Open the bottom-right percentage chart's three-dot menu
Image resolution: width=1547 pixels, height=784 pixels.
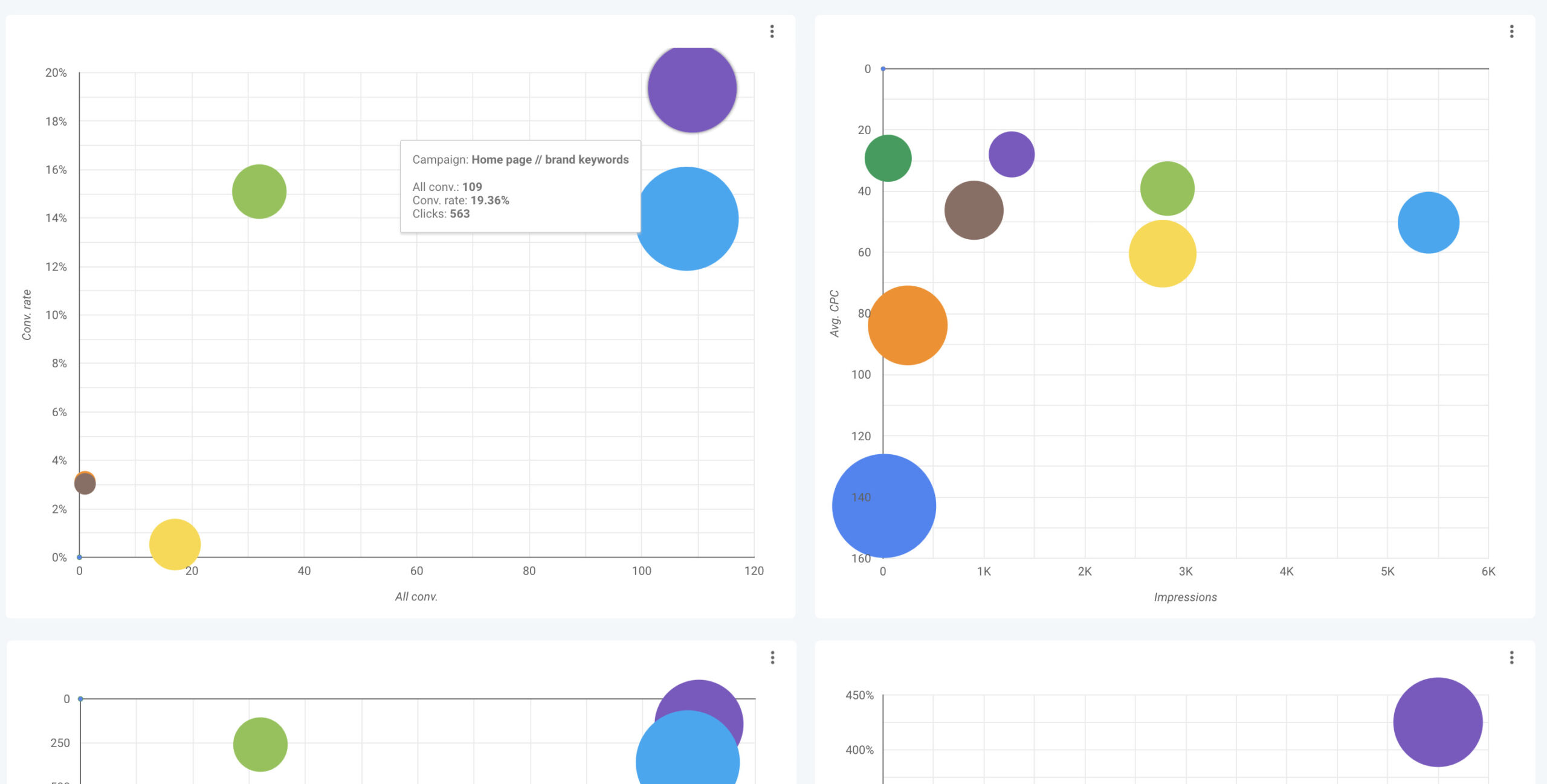click(1511, 657)
